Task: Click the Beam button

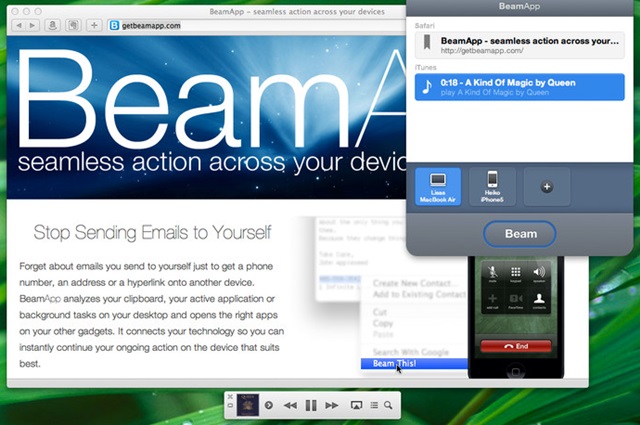Action: click(x=520, y=234)
